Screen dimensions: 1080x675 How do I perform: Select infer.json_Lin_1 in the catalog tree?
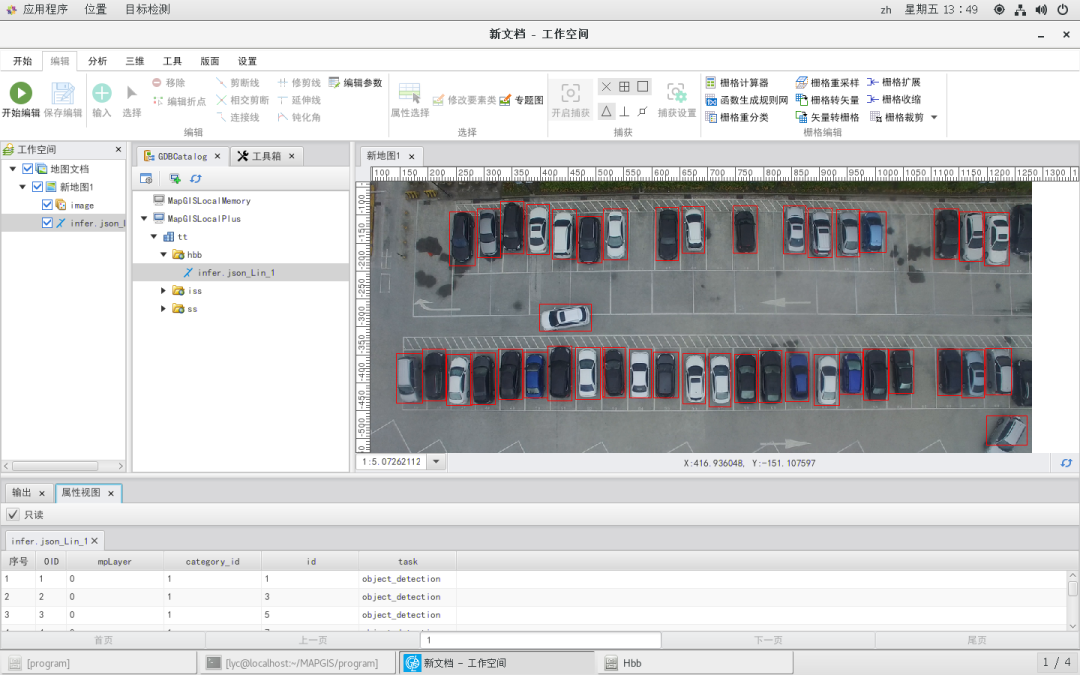tap(236, 273)
